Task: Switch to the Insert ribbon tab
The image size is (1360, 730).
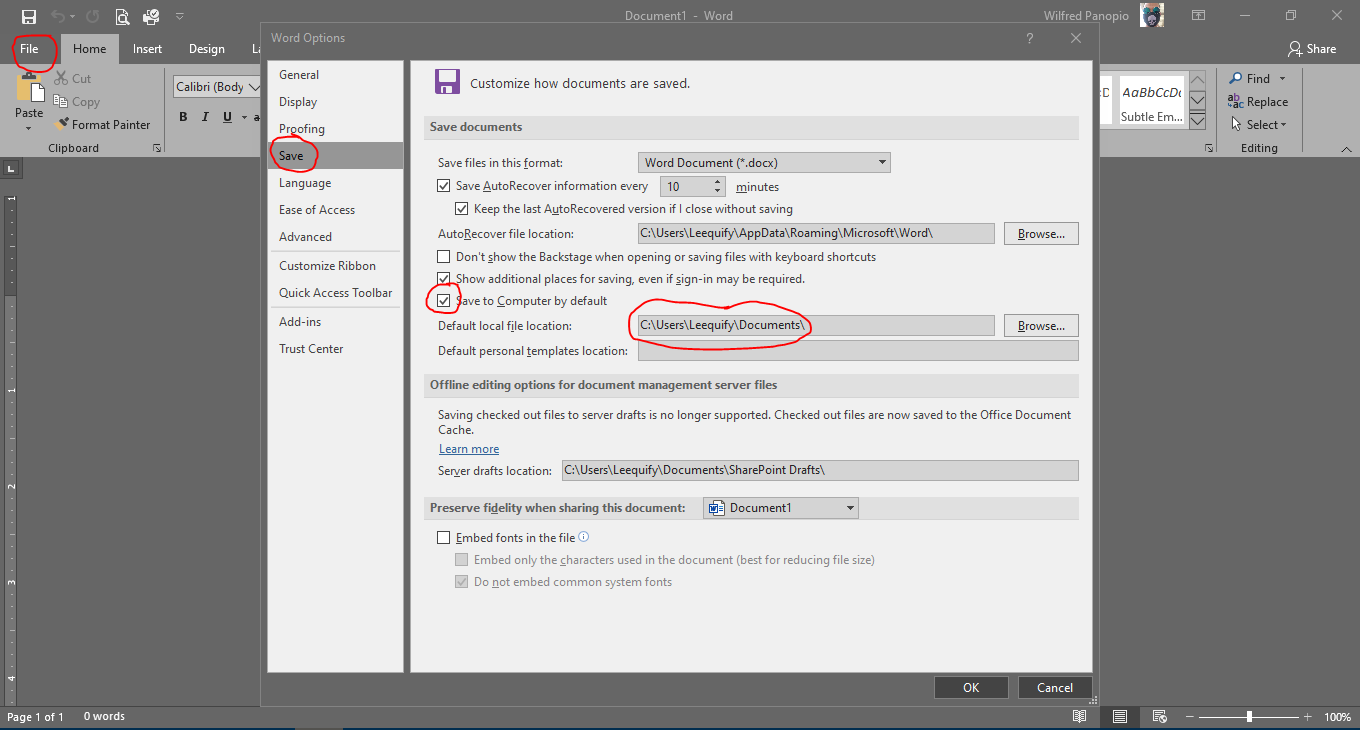Action: 148,49
